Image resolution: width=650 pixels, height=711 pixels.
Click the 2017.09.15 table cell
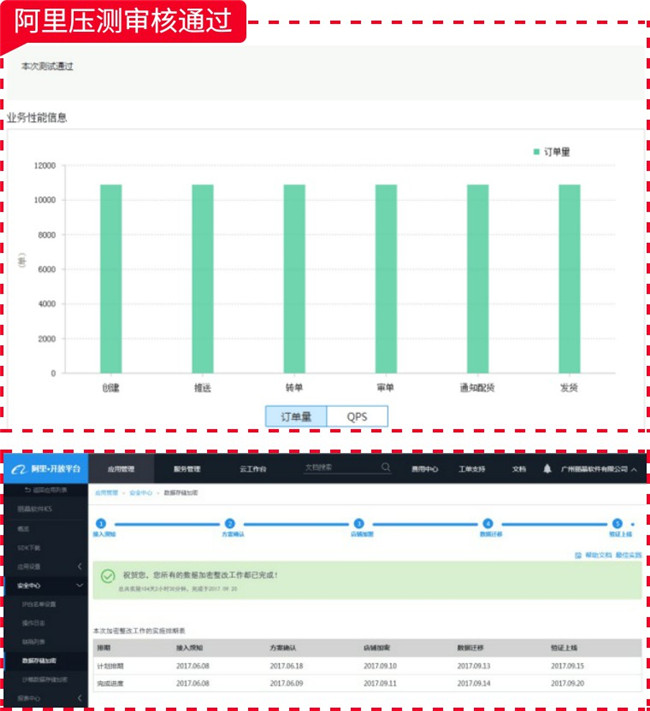pyautogui.click(x=567, y=666)
